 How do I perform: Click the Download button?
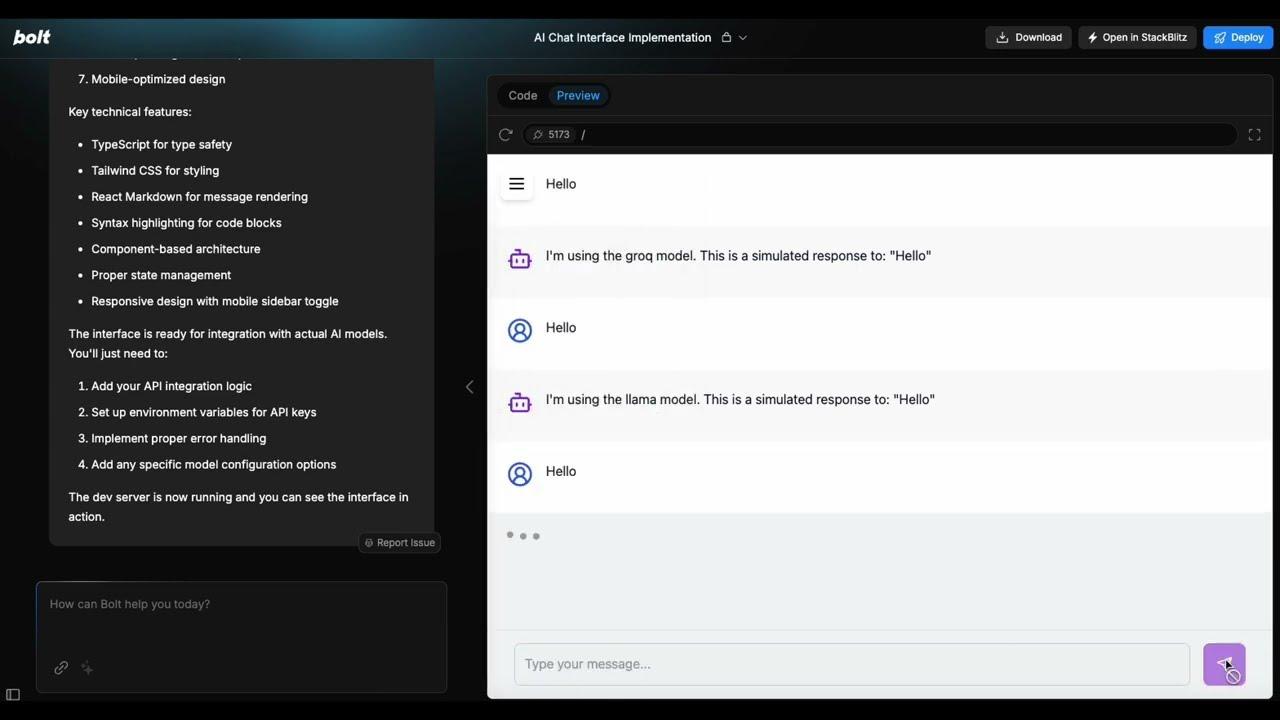(x=1028, y=38)
